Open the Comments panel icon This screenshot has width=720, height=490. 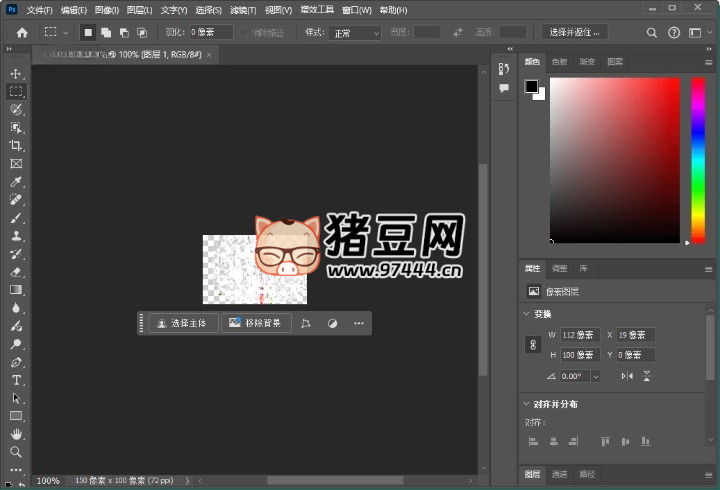[x=504, y=88]
